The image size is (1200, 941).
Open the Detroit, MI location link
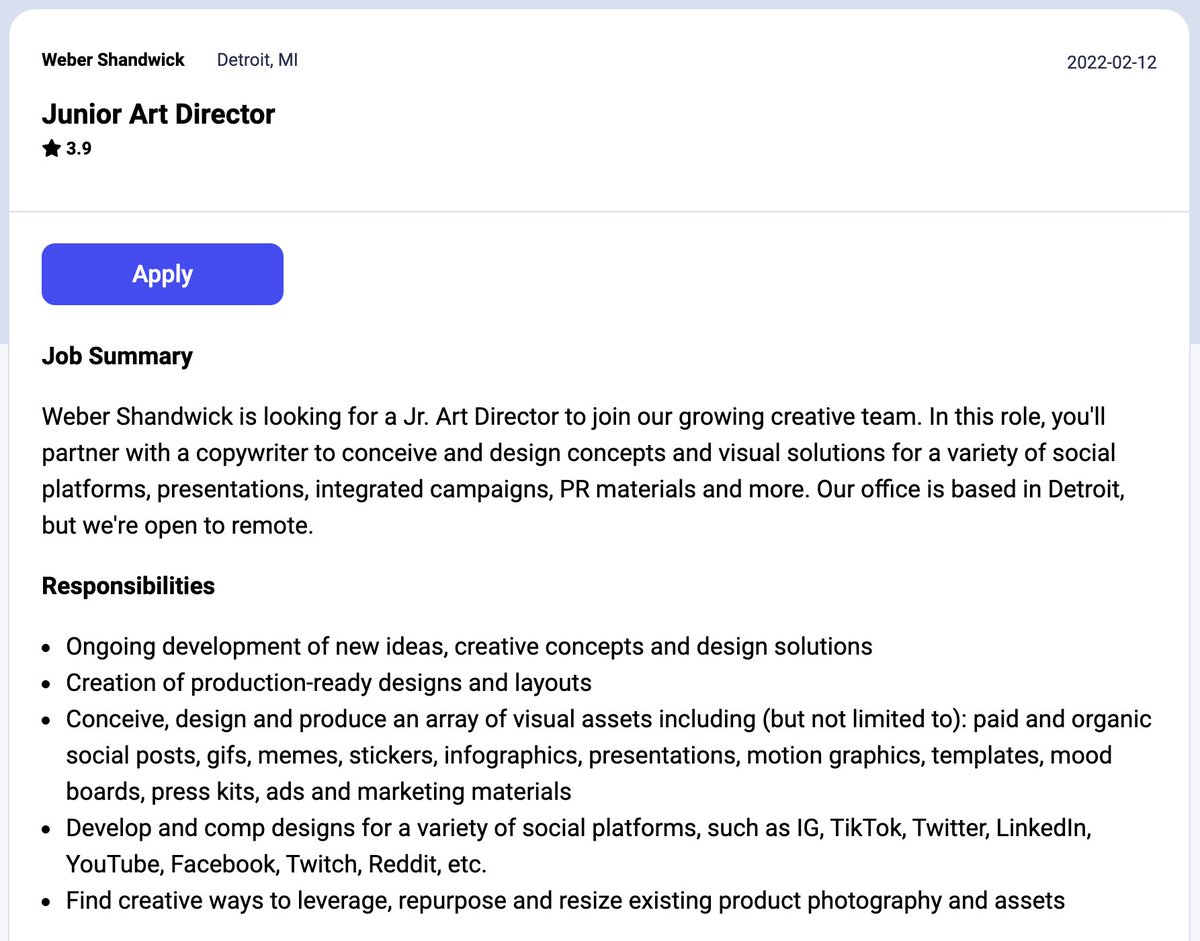(257, 60)
